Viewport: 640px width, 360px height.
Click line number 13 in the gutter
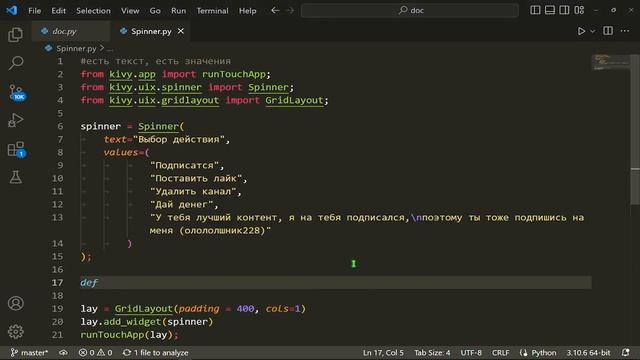coord(58,218)
